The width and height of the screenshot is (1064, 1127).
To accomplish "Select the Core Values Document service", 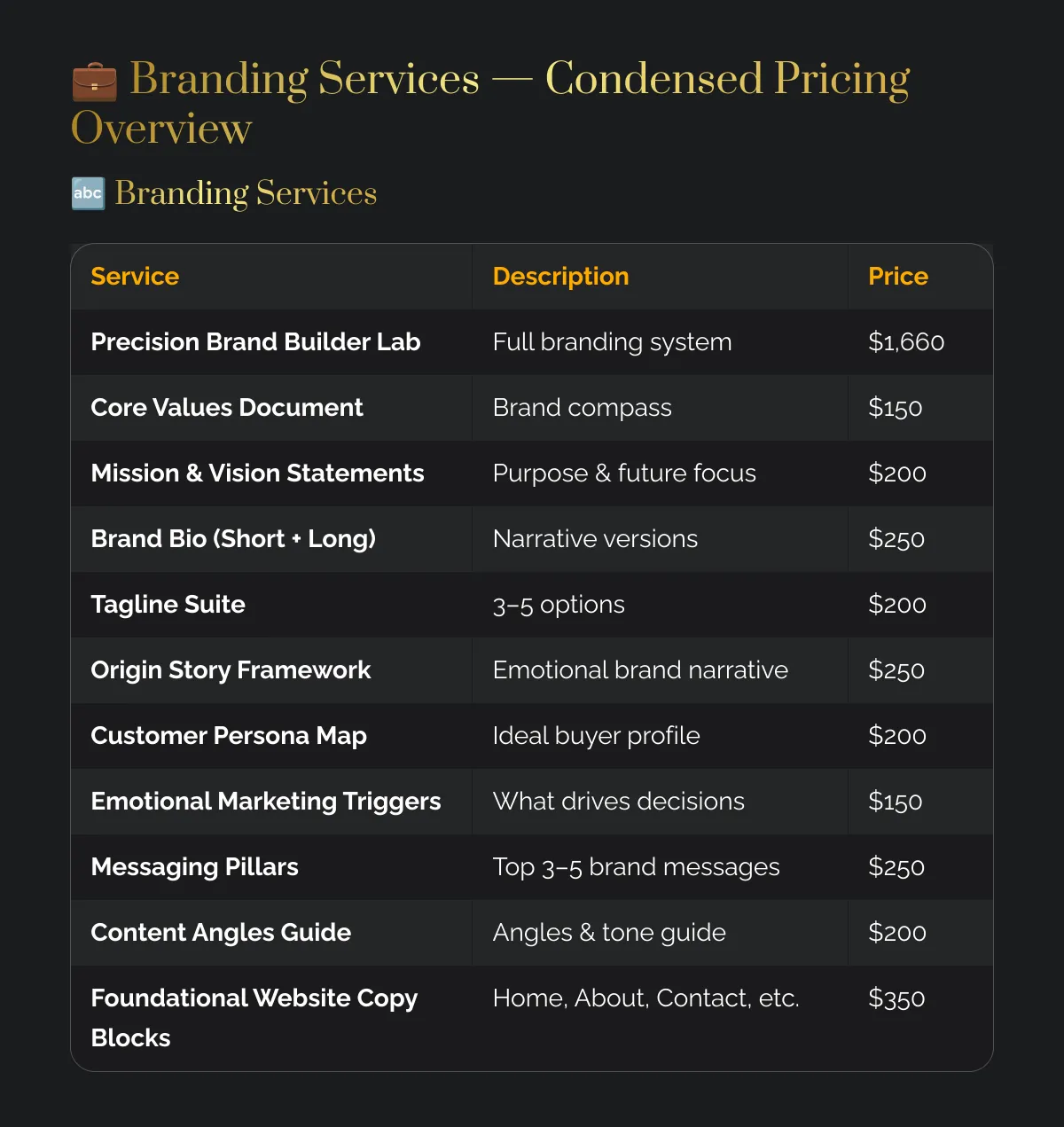I will 227,408.
